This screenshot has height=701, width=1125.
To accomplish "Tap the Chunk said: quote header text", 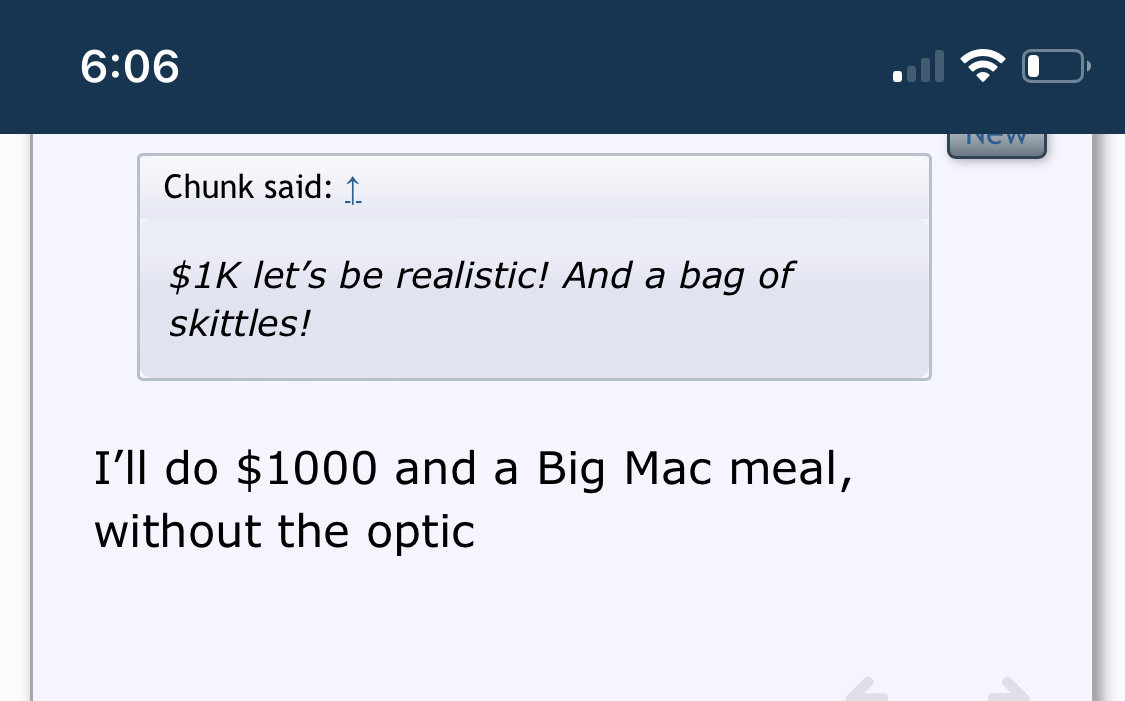I will tap(248, 187).
